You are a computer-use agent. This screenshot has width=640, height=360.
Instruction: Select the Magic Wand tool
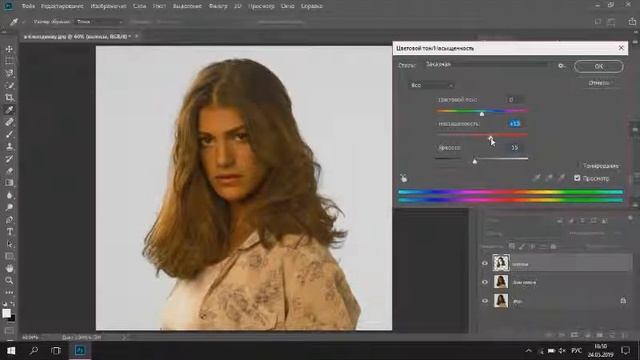pyautogui.click(x=9, y=86)
